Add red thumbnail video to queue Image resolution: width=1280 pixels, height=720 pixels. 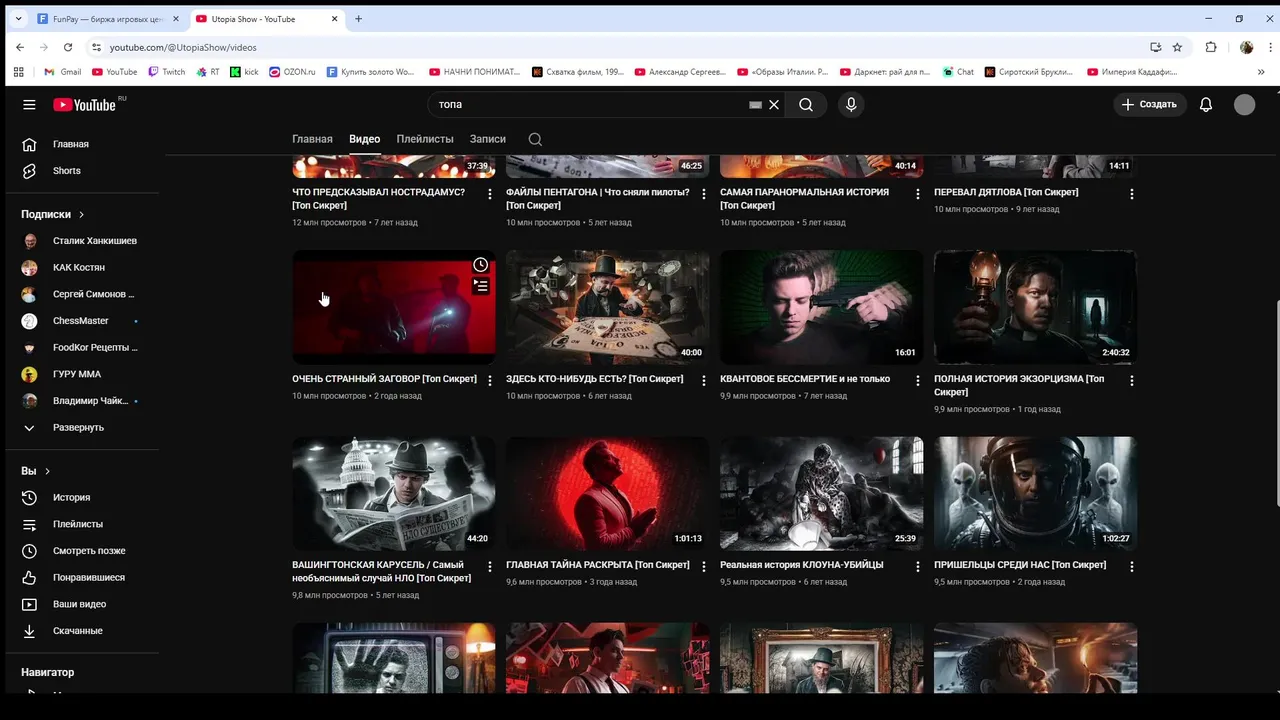tap(481, 286)
